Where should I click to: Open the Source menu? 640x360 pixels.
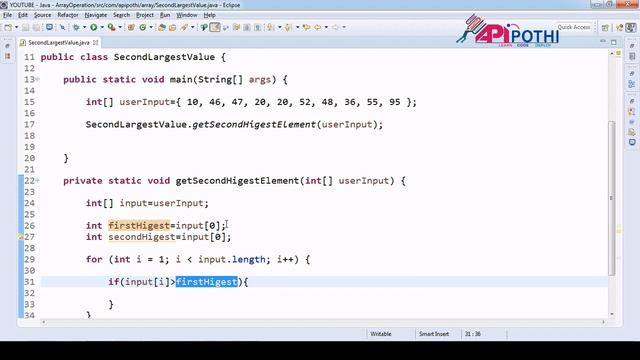click(x=42, y=15)
